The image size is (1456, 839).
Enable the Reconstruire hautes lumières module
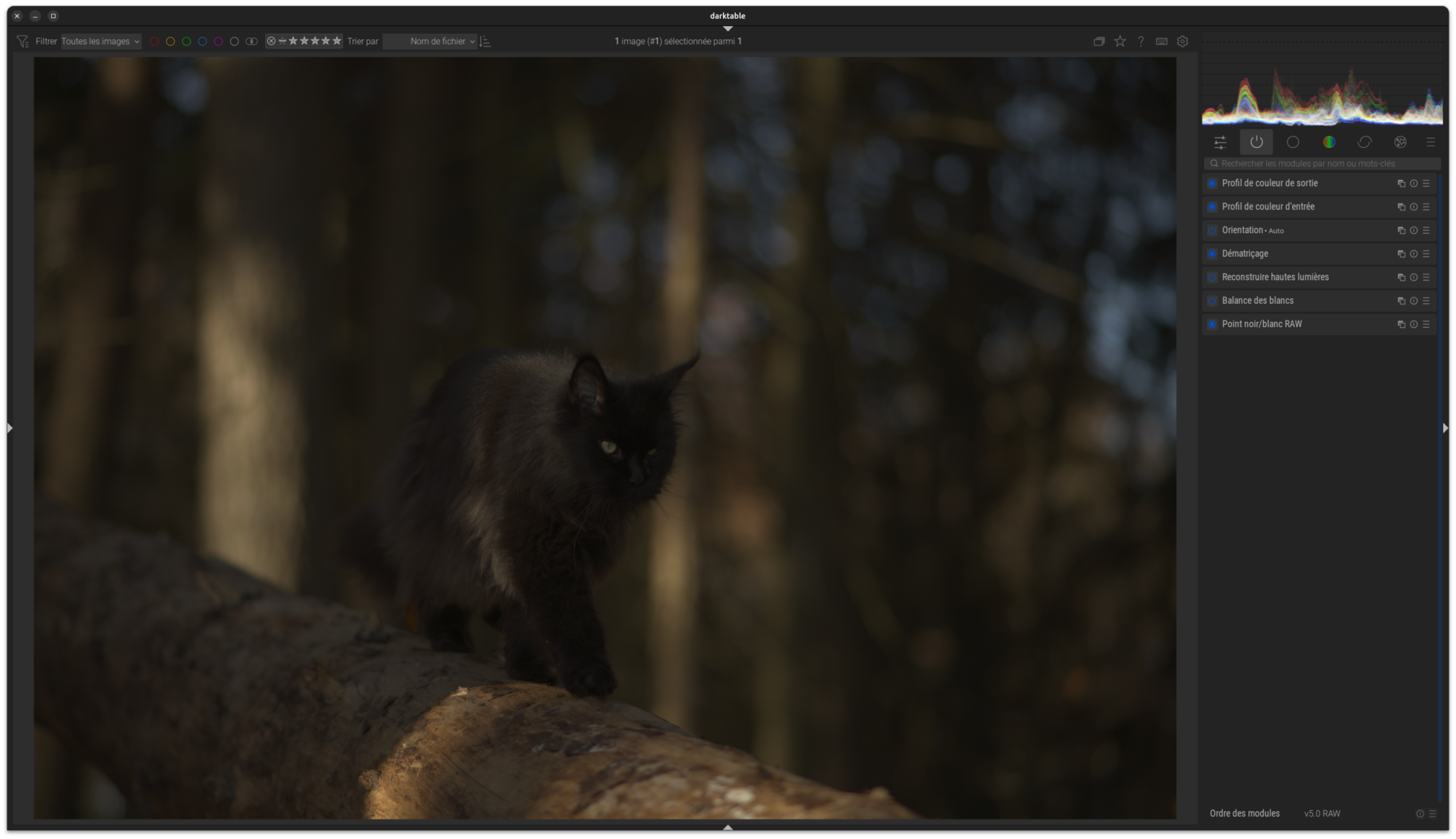(1212, 277)
